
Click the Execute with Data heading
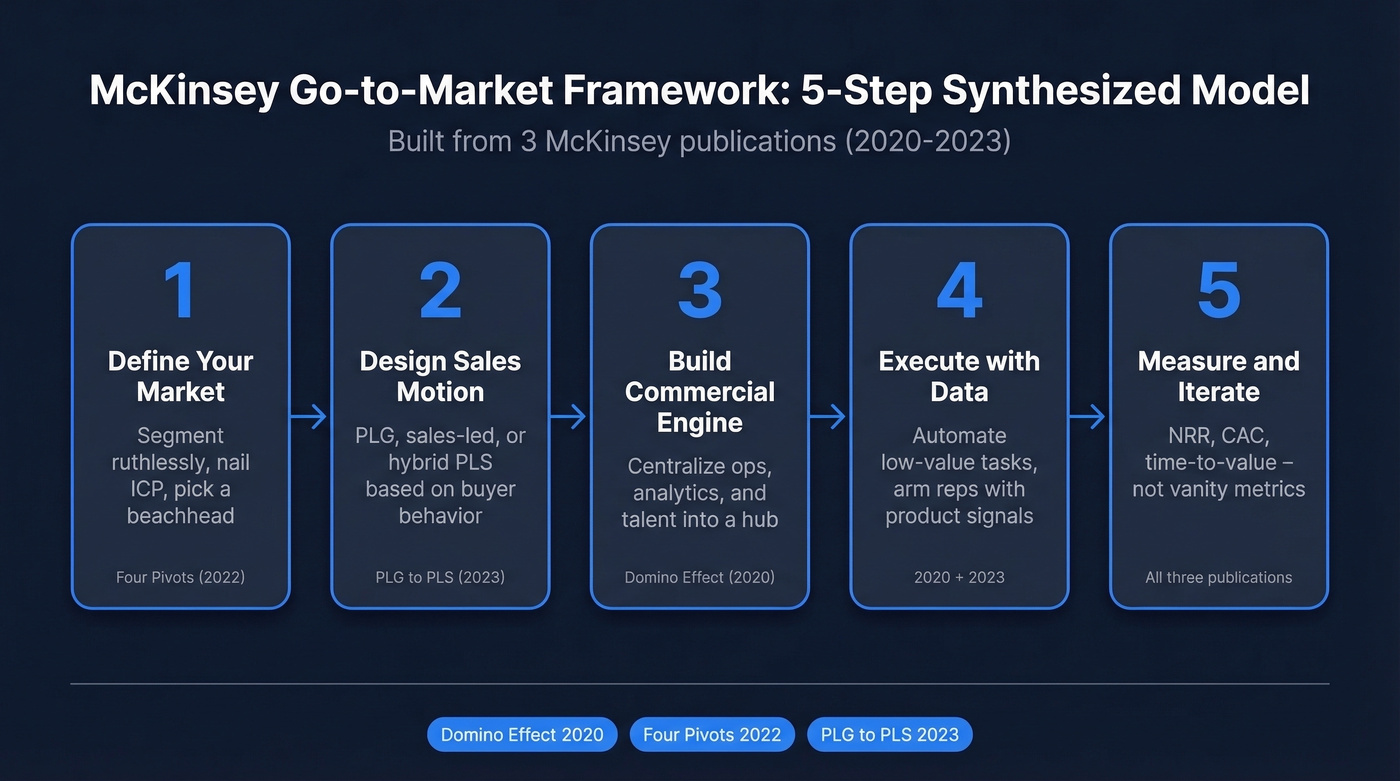click(958, 376)
